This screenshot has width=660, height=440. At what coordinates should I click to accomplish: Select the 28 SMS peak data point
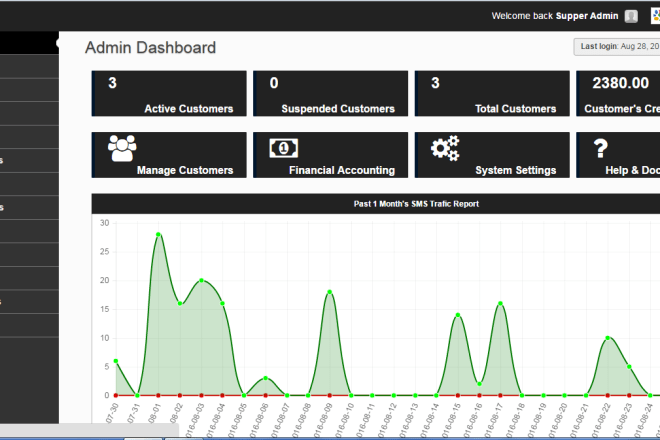tap(158, 235)
